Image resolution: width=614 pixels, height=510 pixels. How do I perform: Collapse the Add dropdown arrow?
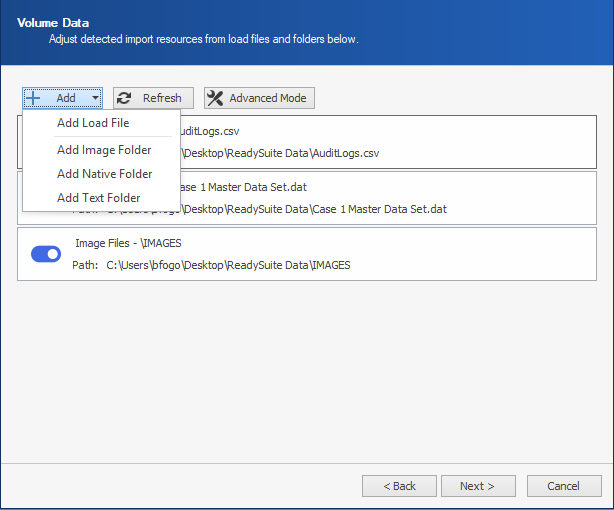point(95,98)
